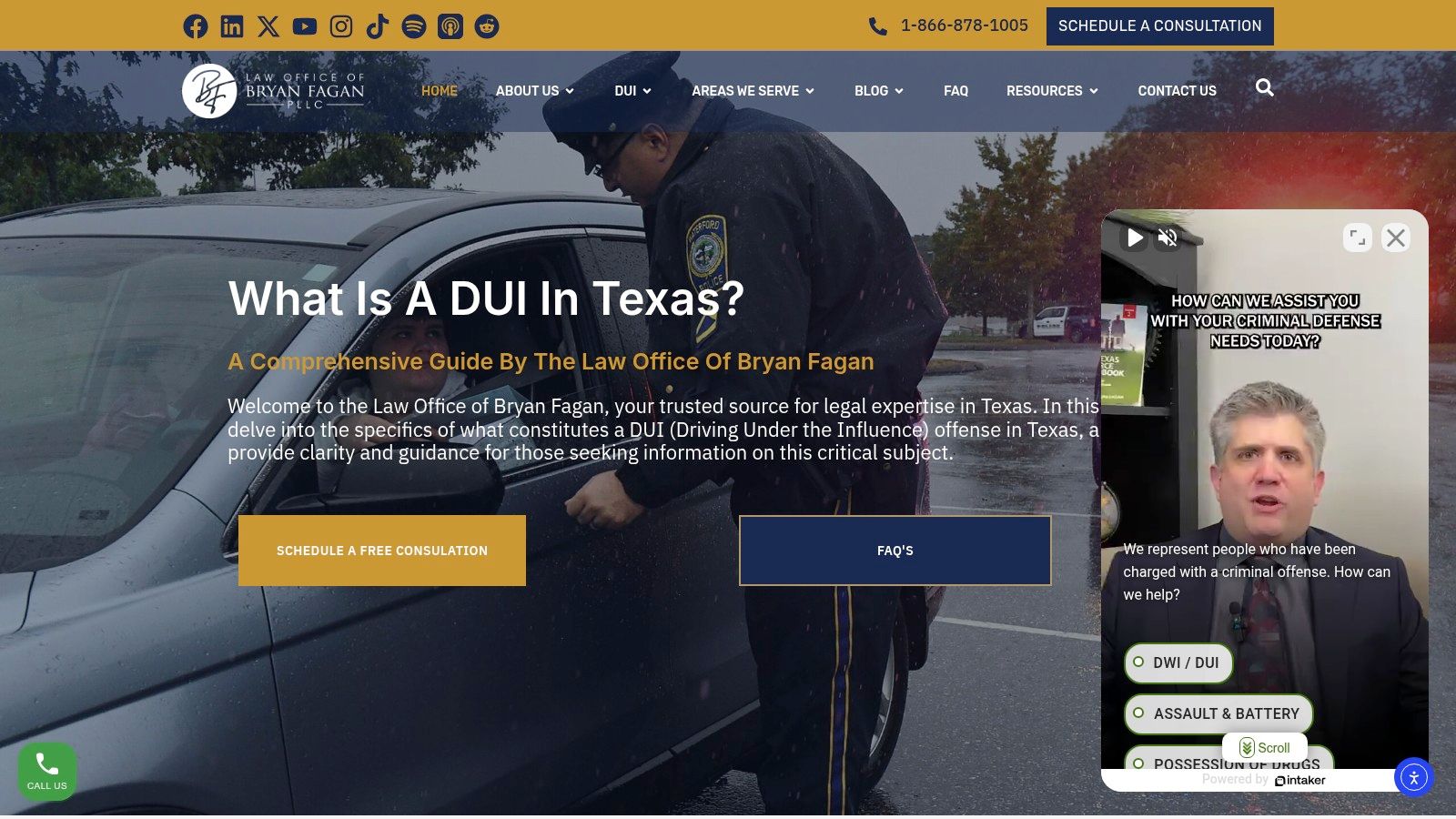Screen dimensions: 1456x819
Task: Expand the Areas We Serve menu
Action: [753, 91]
